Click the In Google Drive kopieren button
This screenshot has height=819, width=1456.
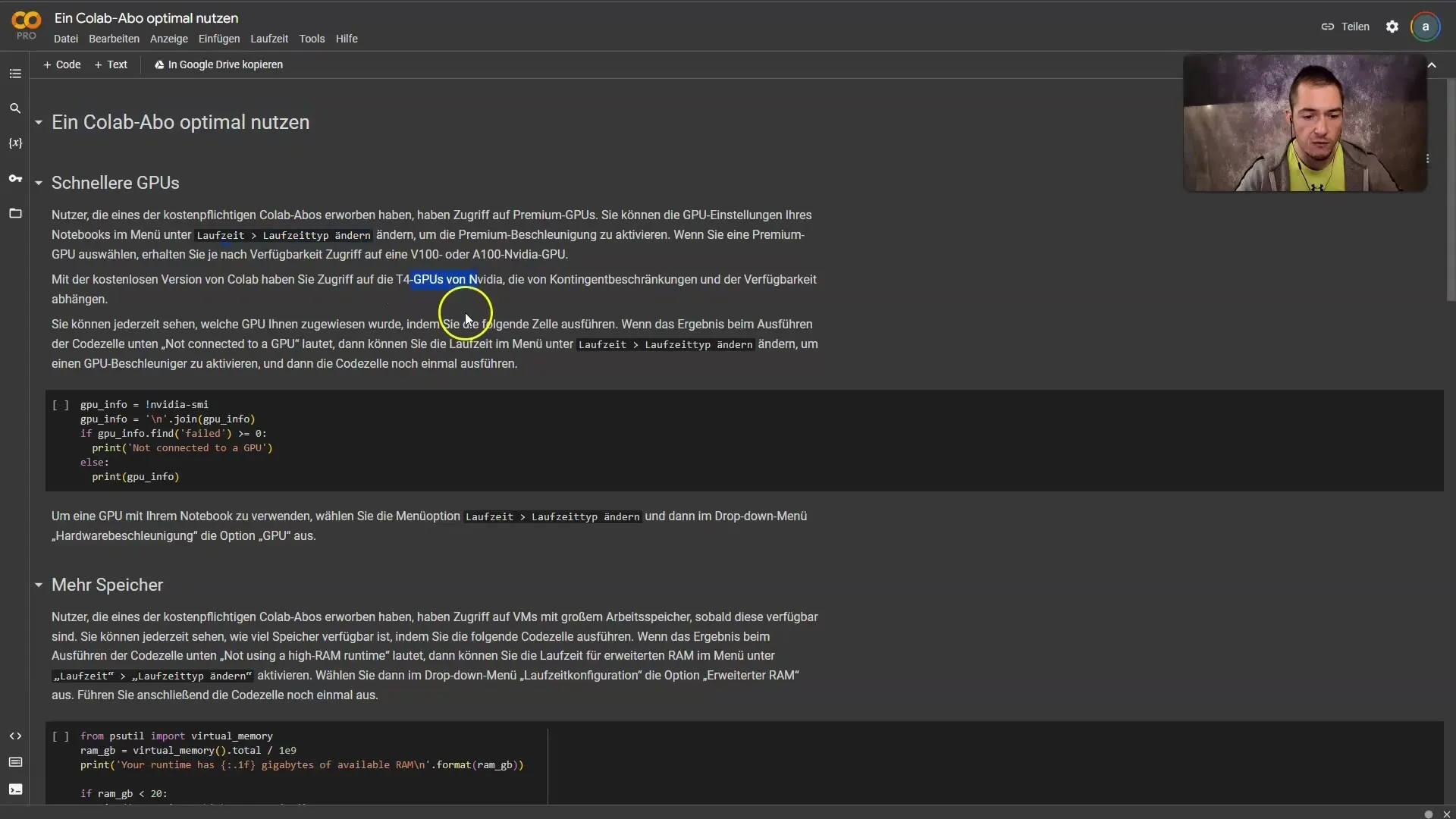point(218,64)
